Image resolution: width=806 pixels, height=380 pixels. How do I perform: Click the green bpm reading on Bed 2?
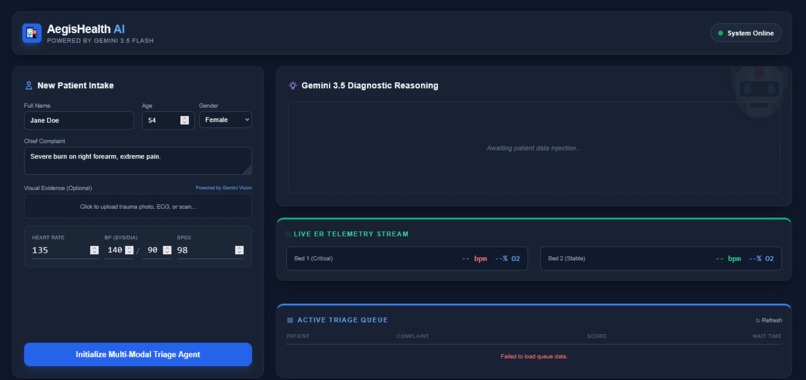728,259
